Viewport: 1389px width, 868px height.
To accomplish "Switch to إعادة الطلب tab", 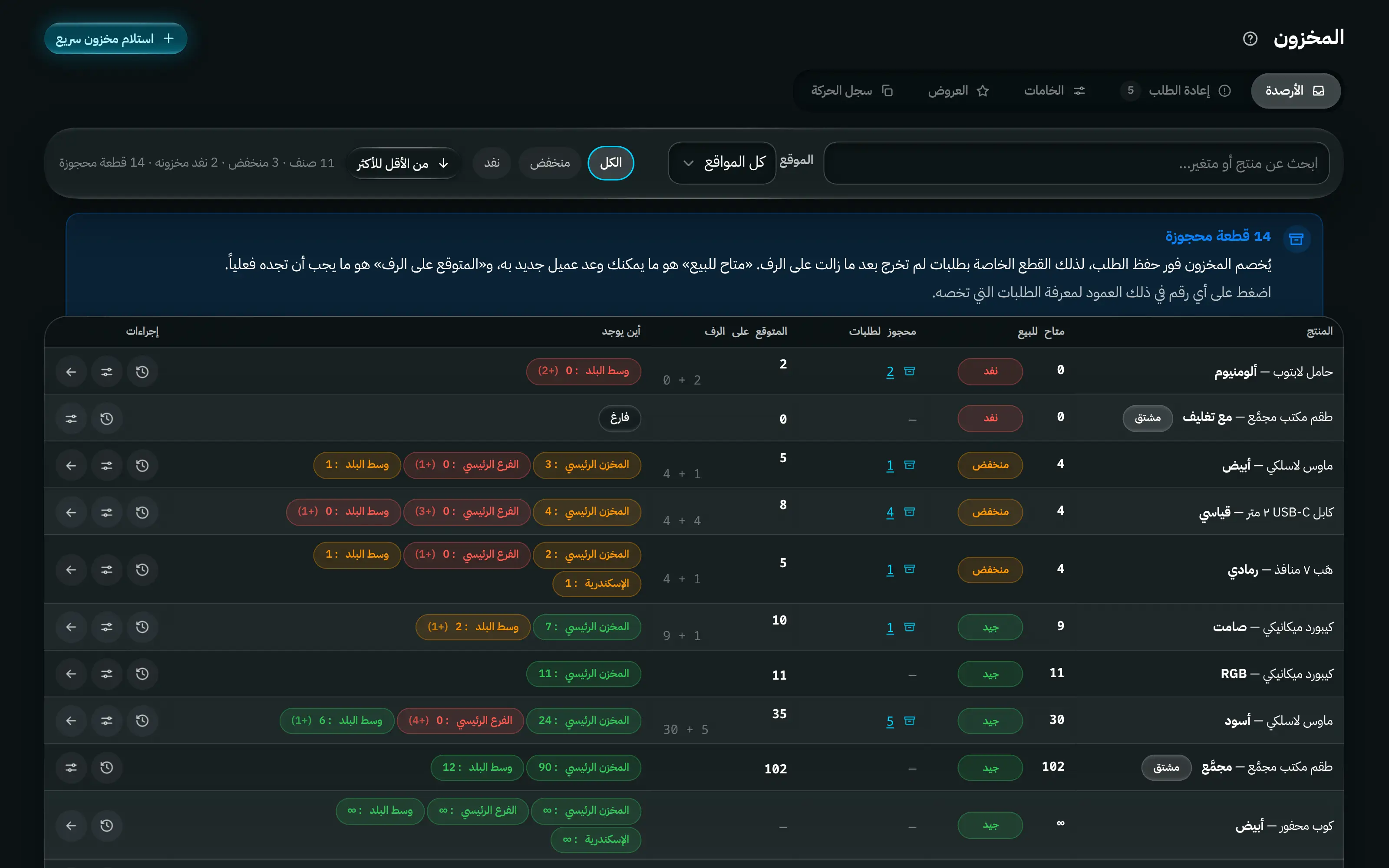I will click(1175, 91).
